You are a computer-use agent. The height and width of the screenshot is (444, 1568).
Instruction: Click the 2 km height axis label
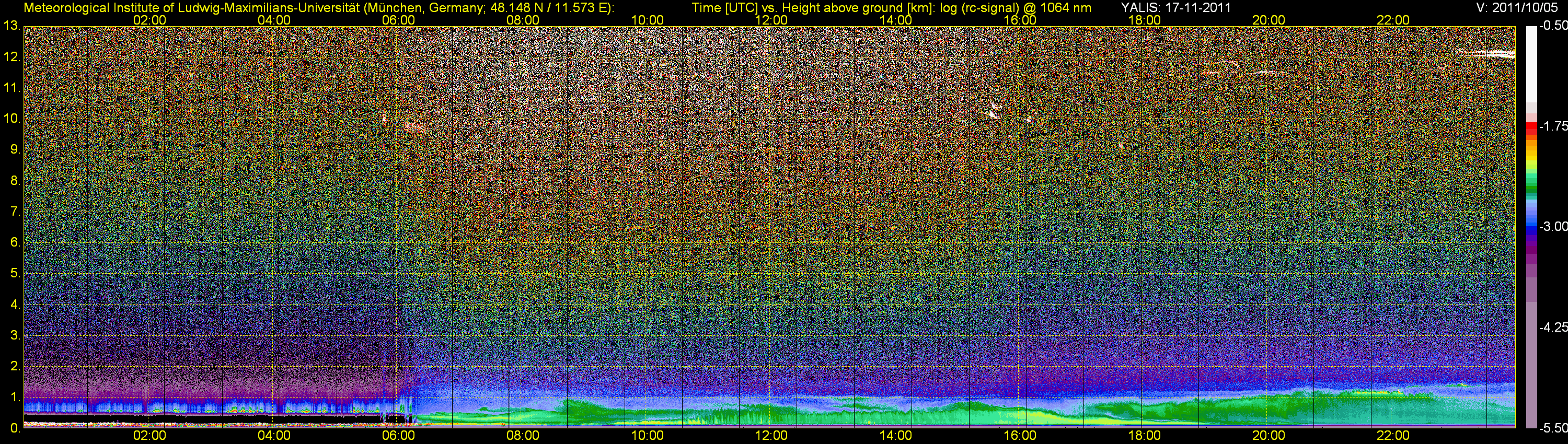15,366
